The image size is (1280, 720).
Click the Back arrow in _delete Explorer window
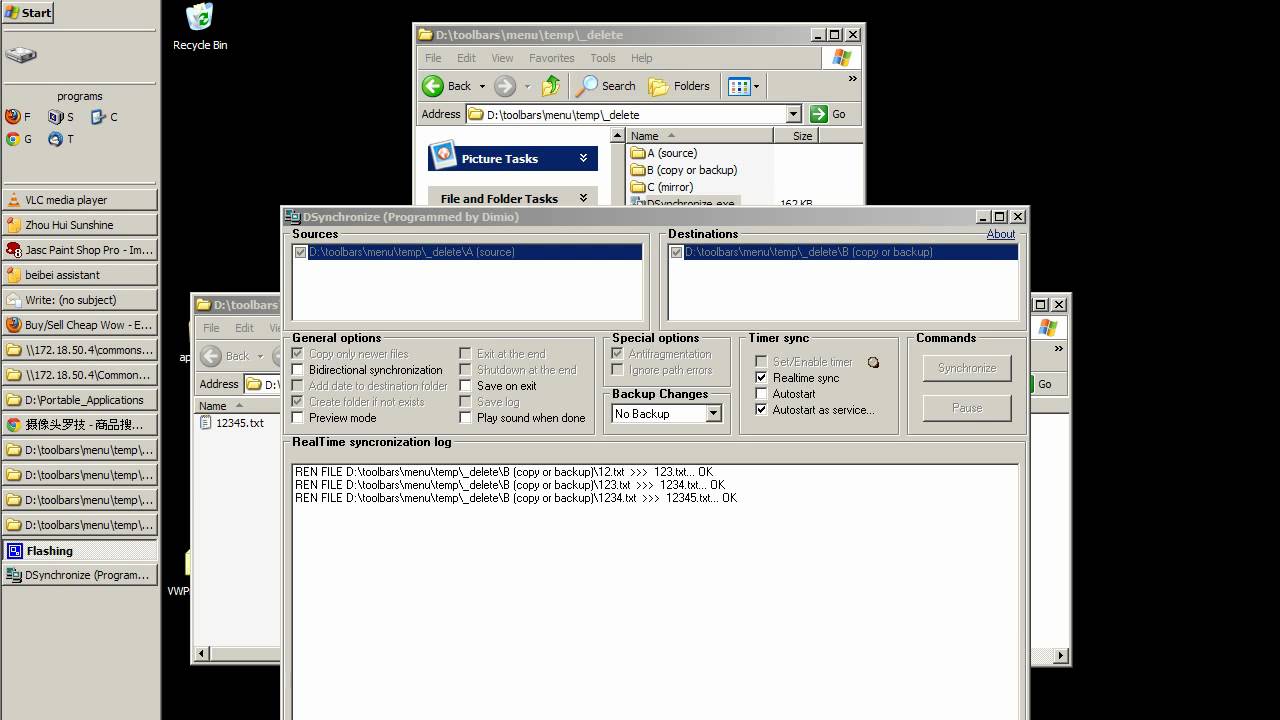(x=433, y=86)
